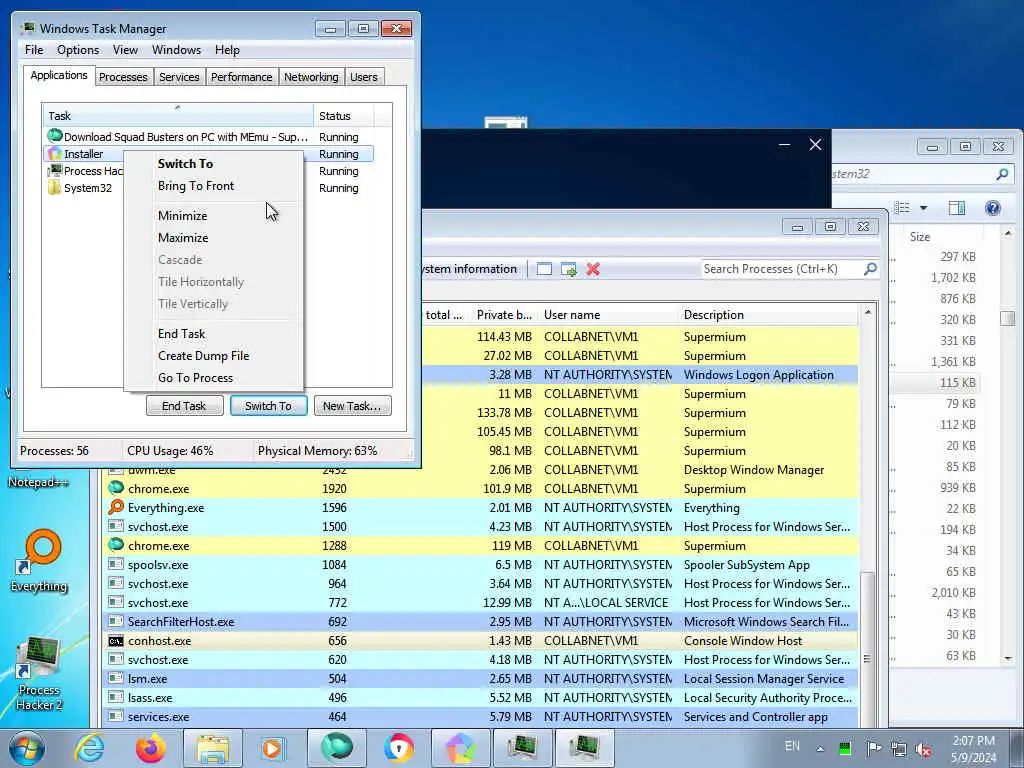Click the find window and thread icon
Image resolution: width=1024 pixels, height=768 pixels.
pyautogui.click(x=569, y=269)
